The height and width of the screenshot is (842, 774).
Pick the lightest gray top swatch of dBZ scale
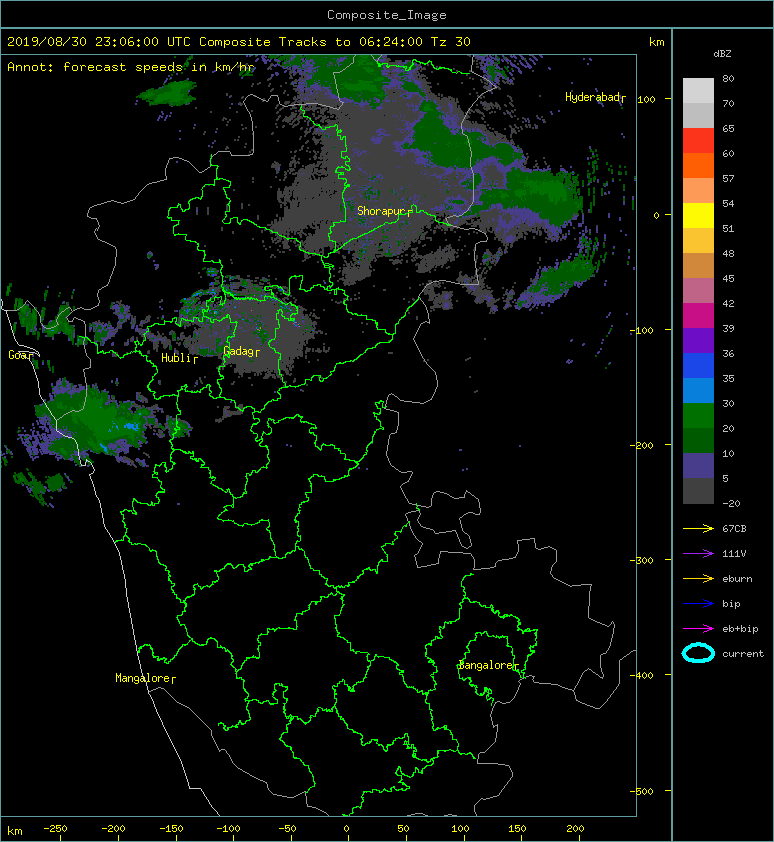(x=698, y=91)
